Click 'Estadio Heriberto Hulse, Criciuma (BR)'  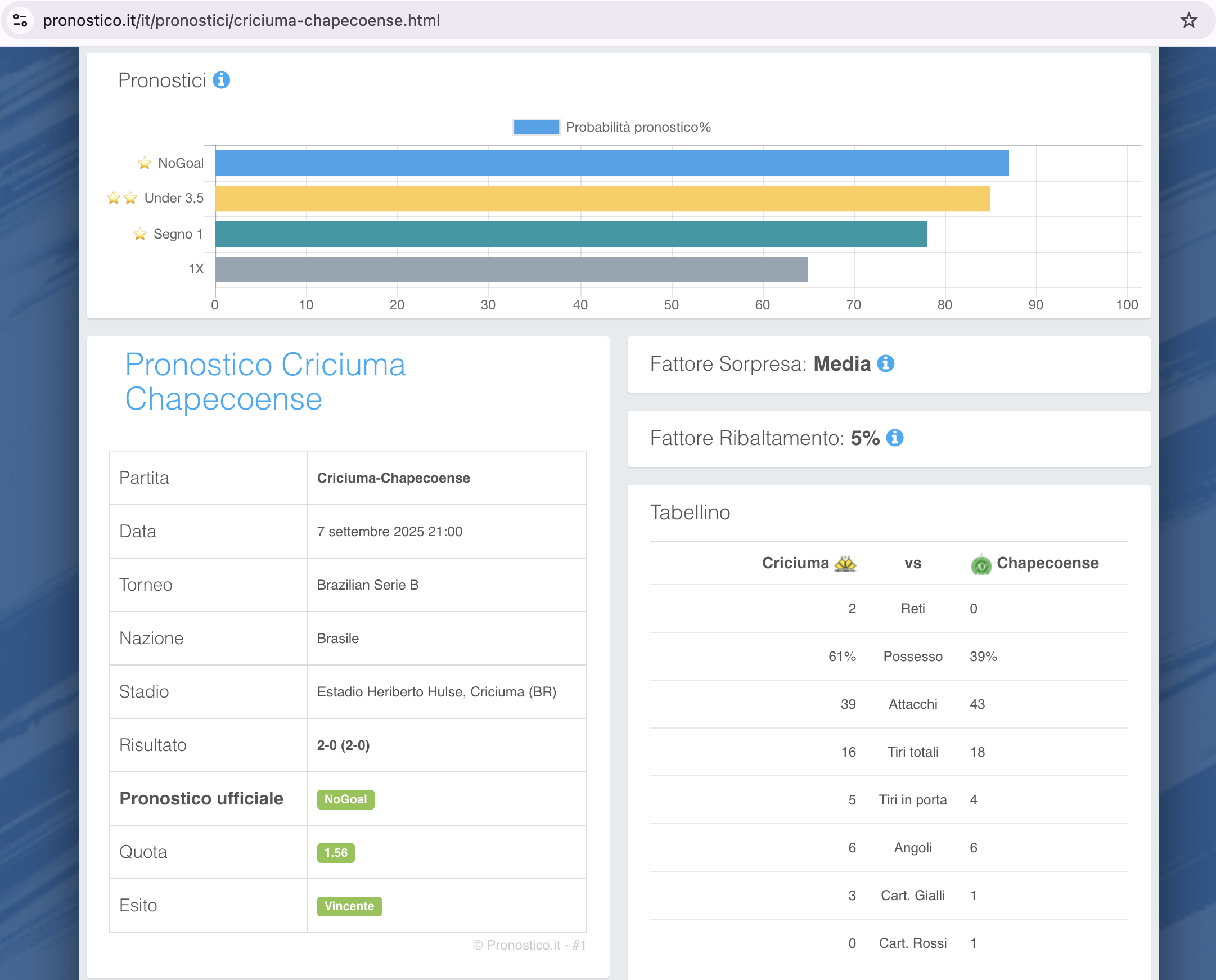pyautogui.click(x=437, y=691)
